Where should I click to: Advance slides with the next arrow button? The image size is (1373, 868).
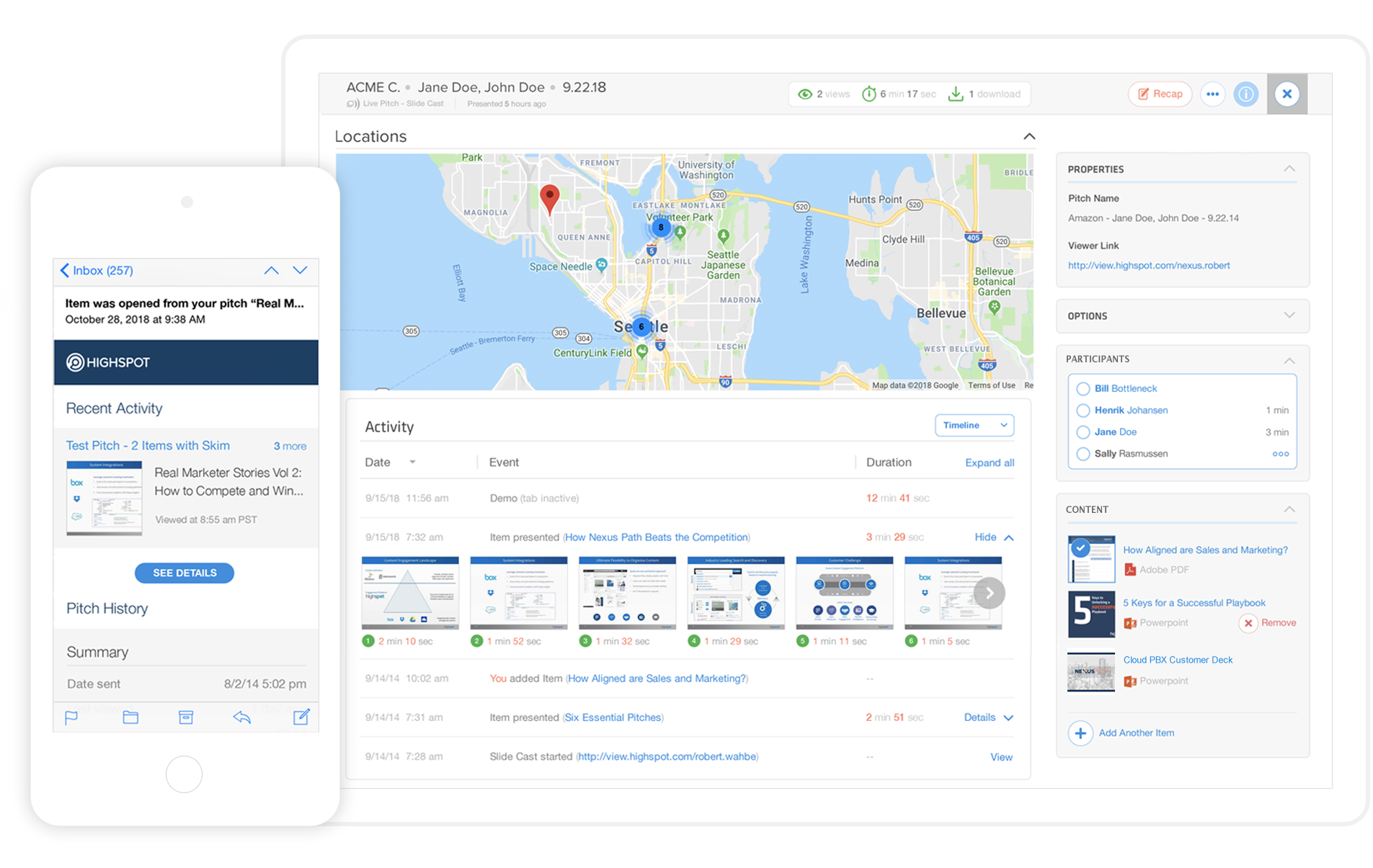click(x=989, y=593)
